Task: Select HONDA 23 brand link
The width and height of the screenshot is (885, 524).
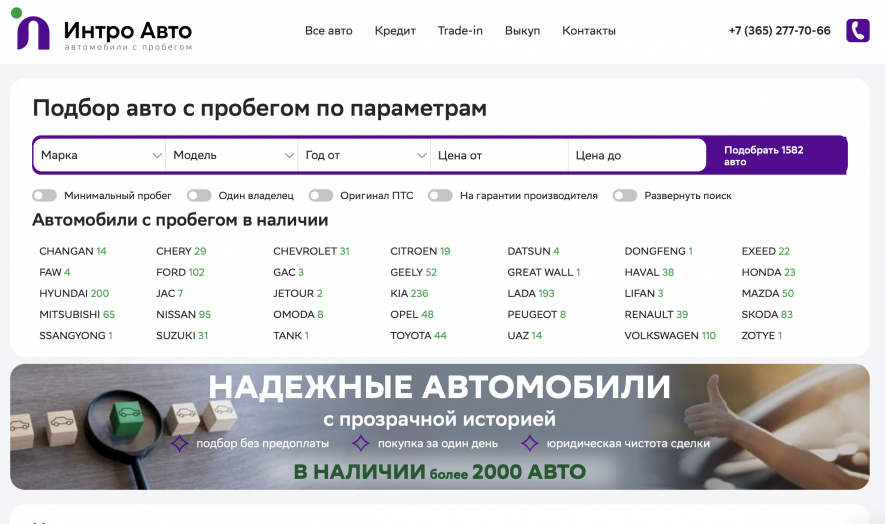Action: pyautogui.click(x=768, y=272)
